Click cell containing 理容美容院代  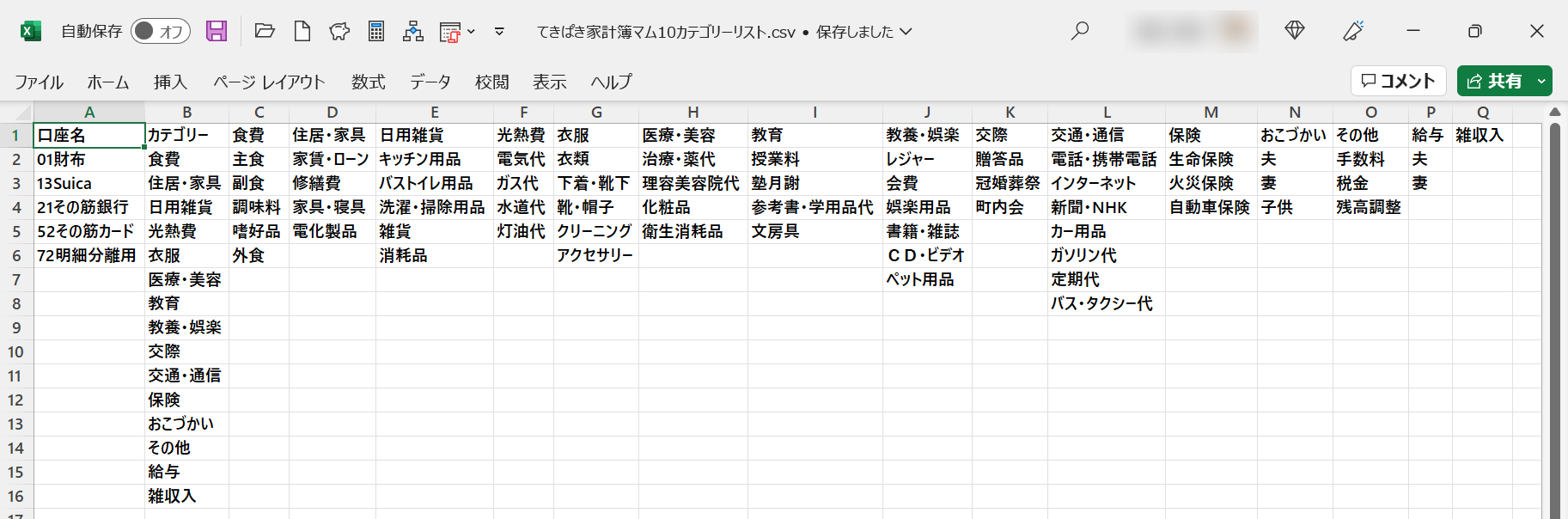(693, 184)
